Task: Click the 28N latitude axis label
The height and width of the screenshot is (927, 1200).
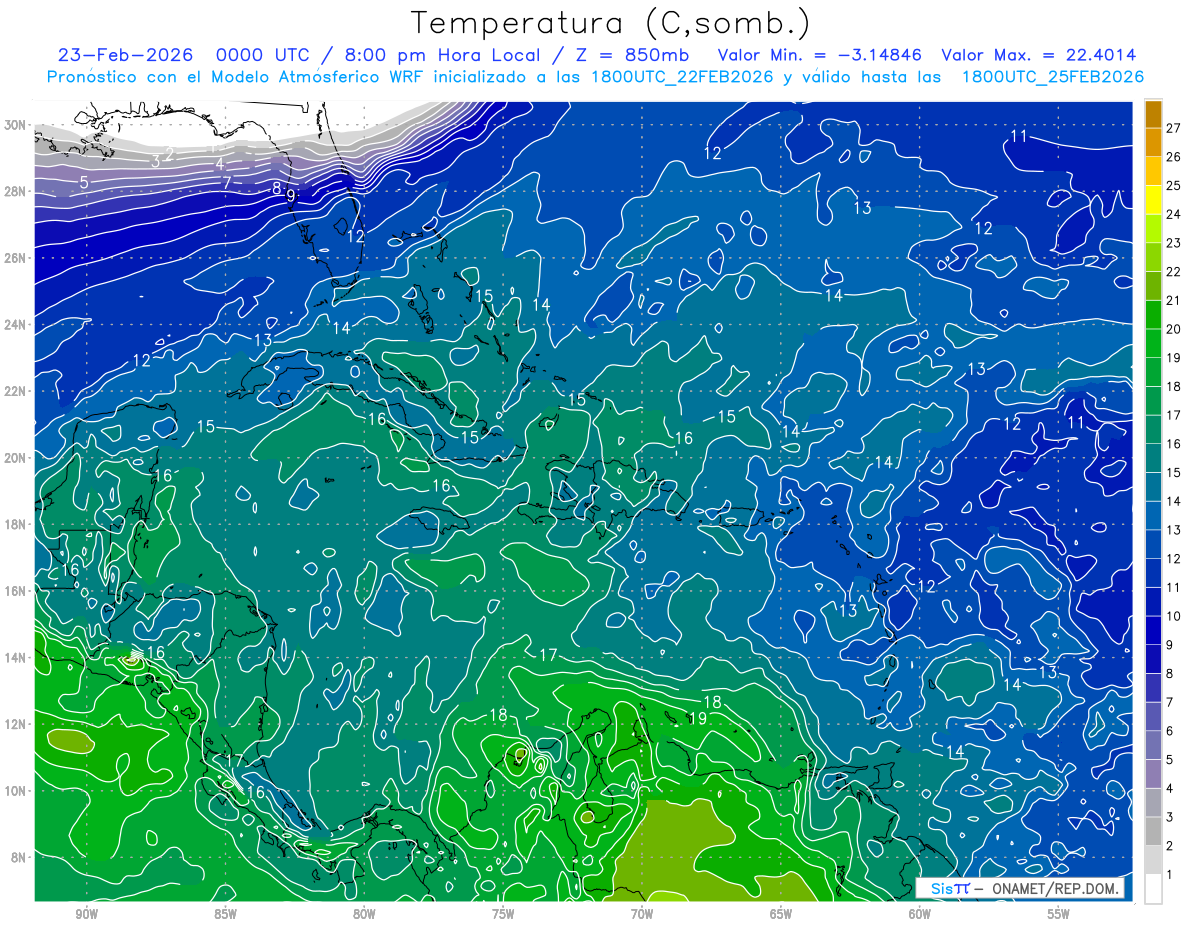Action: pyautogui.click(x=15, y=191)
